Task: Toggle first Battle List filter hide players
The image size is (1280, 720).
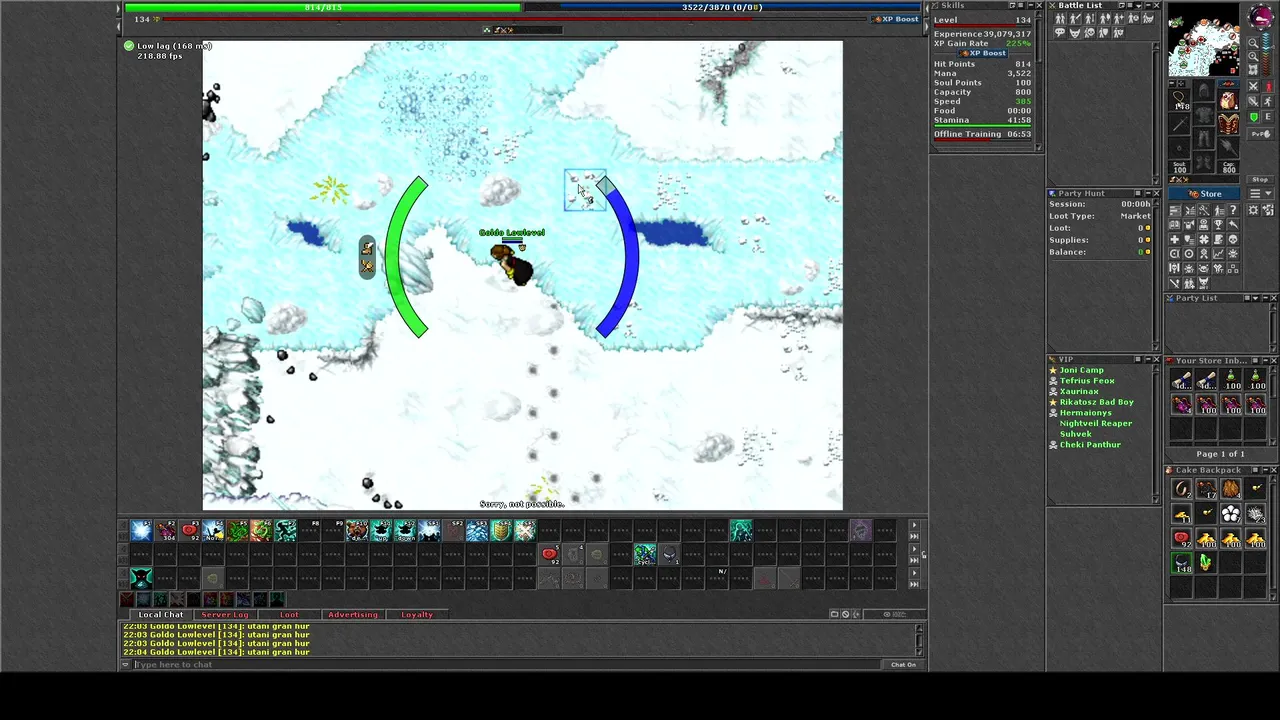Action: pyautogui.click(x=1060, y=18)
